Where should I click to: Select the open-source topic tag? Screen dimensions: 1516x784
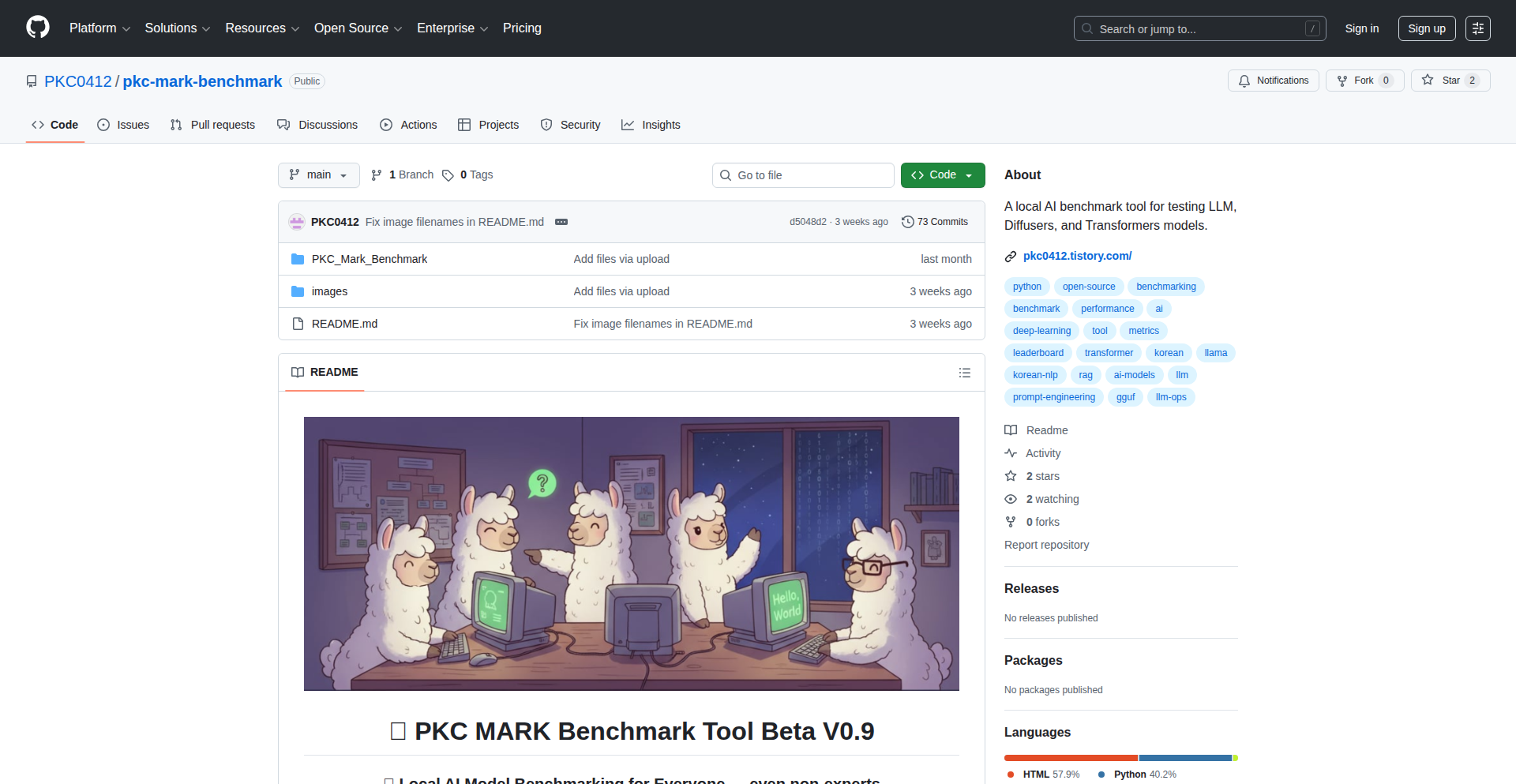pos(1089,287)
